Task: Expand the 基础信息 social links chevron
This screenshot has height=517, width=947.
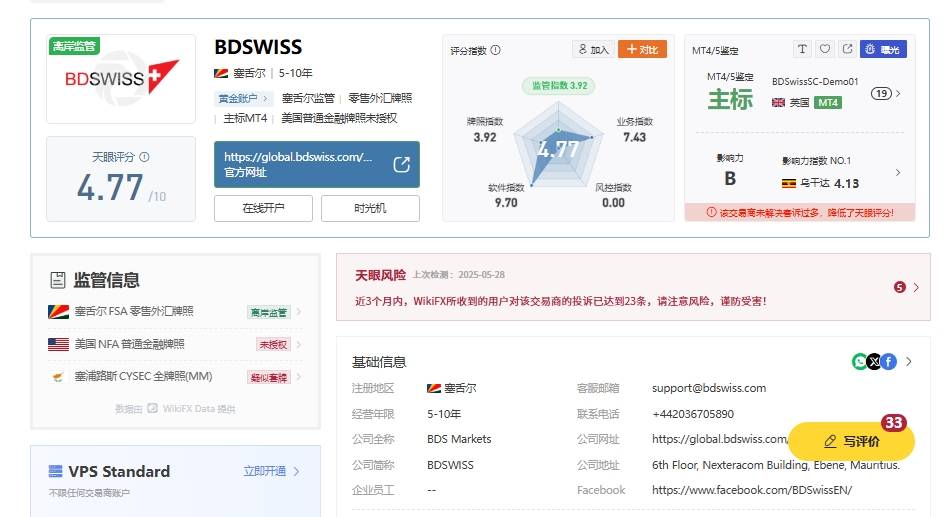Action: 909,362
